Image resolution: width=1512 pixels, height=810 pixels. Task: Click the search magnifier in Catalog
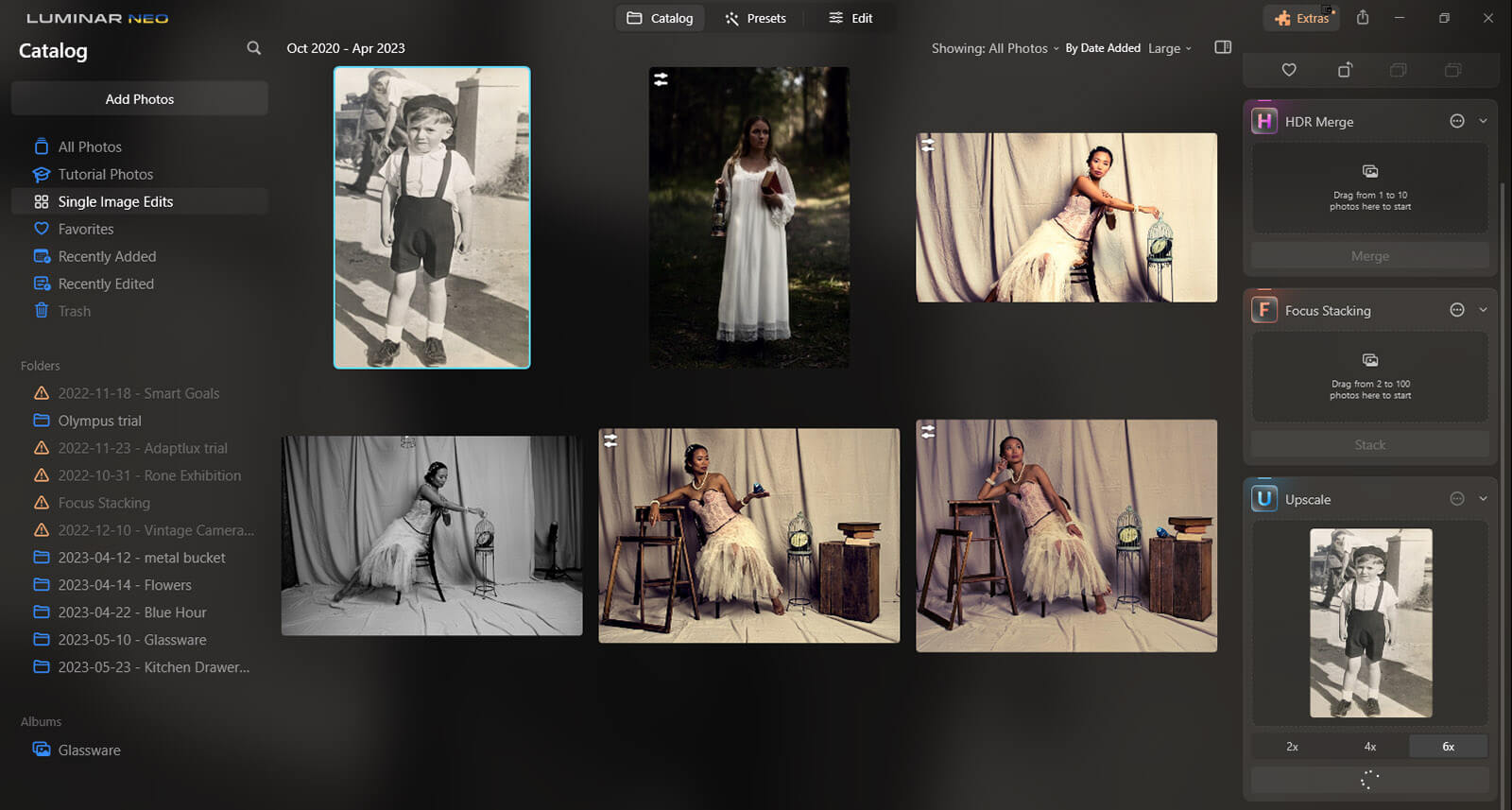pyautogui.click(x=253, y=48)
